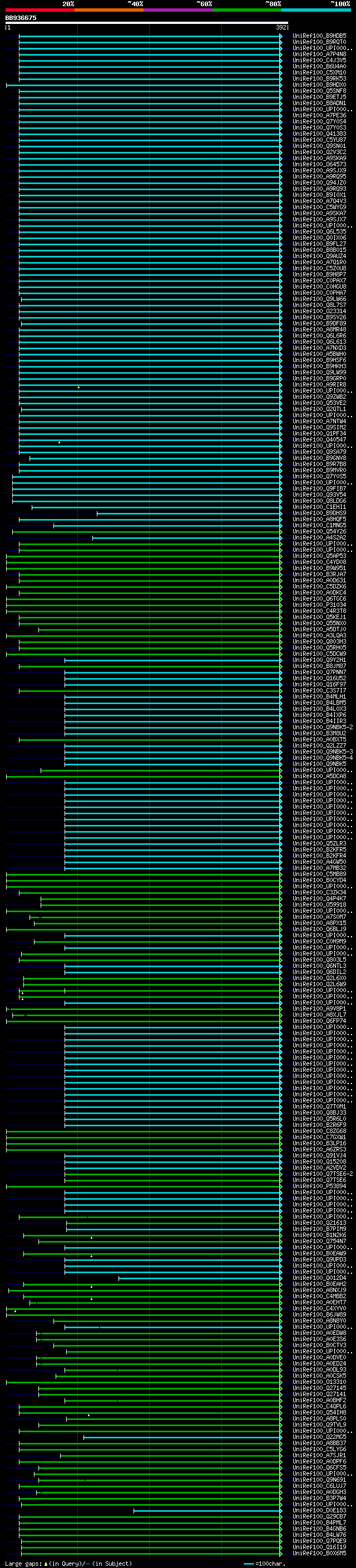Open hit UniRef100_A7P4N8
Screen dimensions: 356x1568
click(x=319, y=54)
